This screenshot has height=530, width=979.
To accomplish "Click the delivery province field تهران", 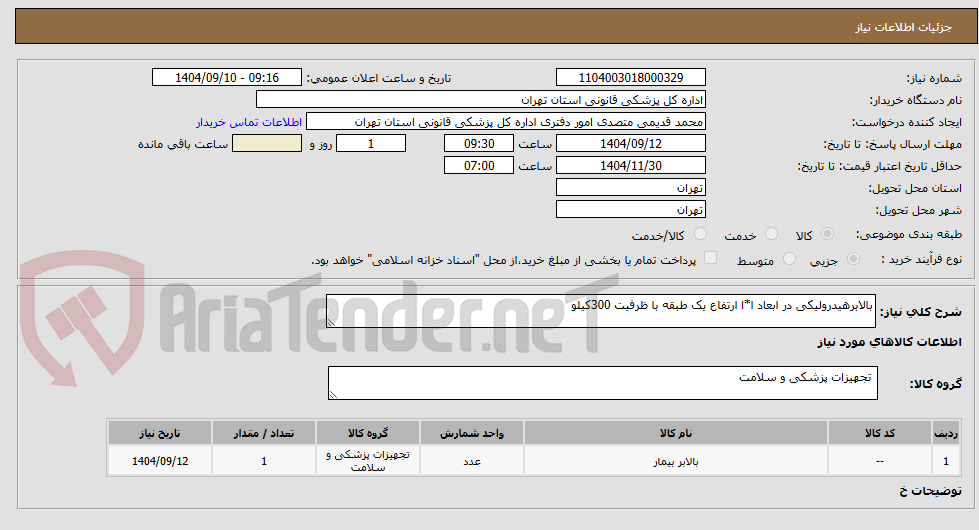I will 631,187.
